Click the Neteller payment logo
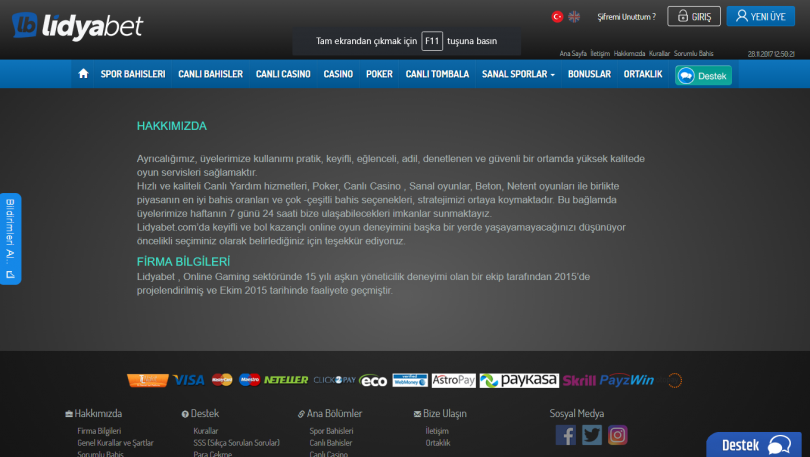The image size is (810, 457). (286, 380)
